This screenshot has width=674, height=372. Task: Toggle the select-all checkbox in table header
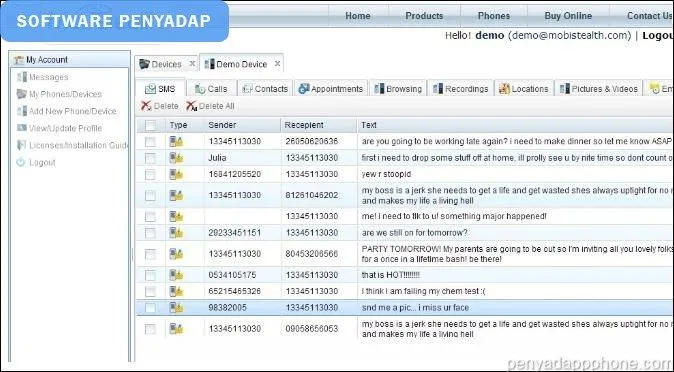pos(150,125)
